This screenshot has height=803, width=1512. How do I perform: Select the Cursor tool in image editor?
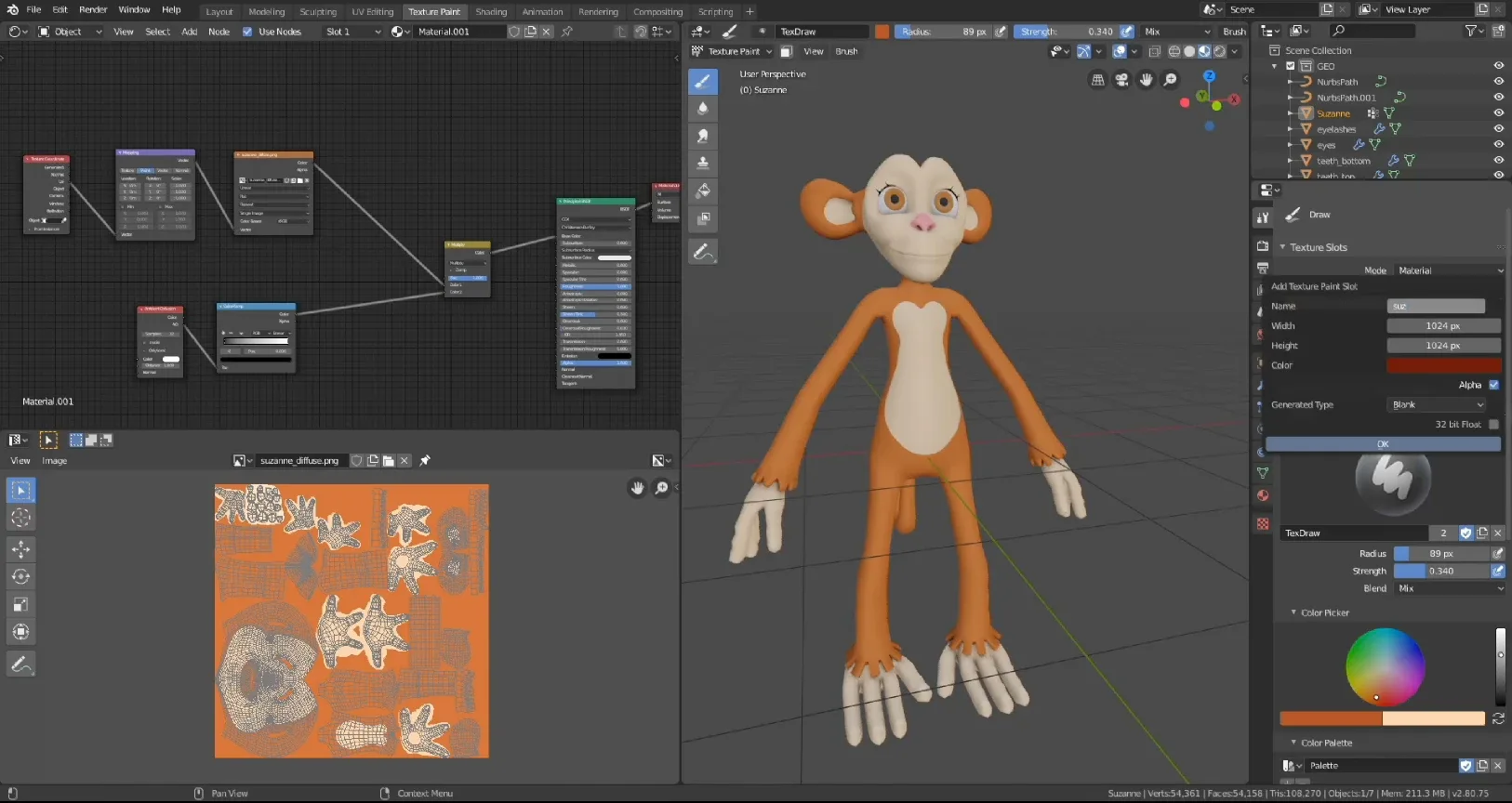click(20, 518)
